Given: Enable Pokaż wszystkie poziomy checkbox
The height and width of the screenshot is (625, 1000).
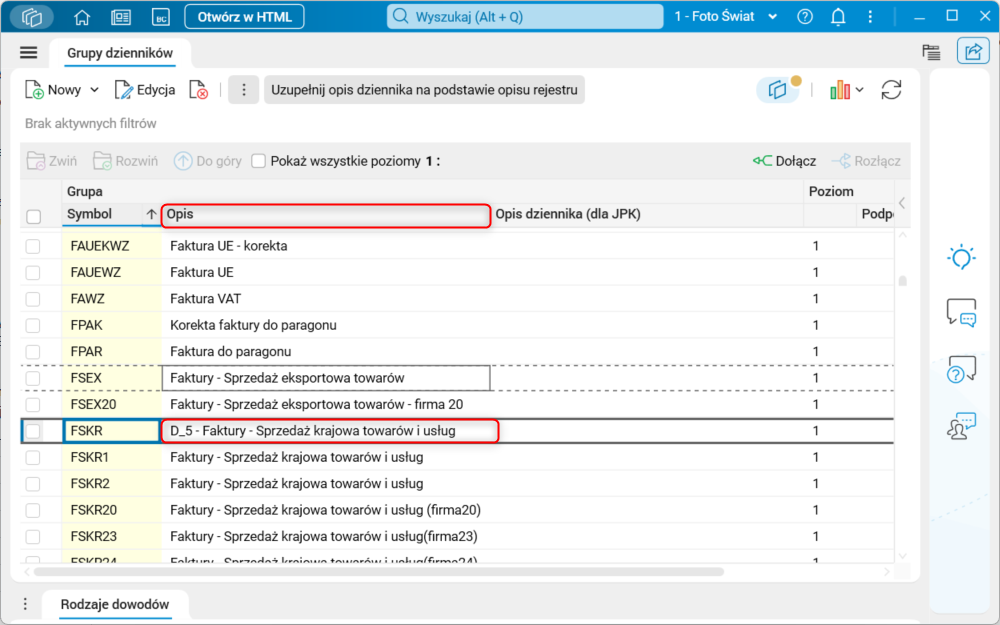Looking at the screenshot, I should click(x=258, y=161).
